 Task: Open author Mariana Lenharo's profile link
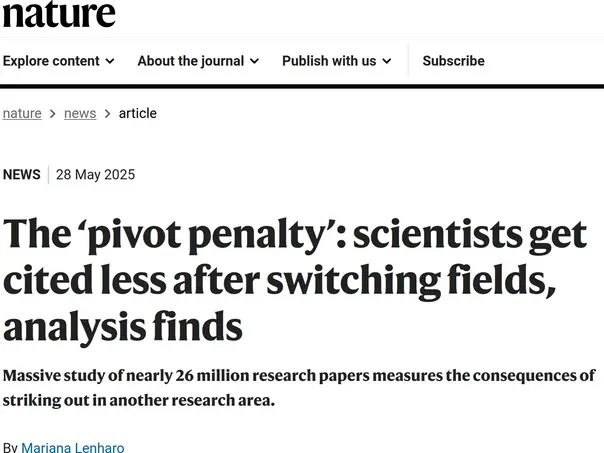[73, 448]
